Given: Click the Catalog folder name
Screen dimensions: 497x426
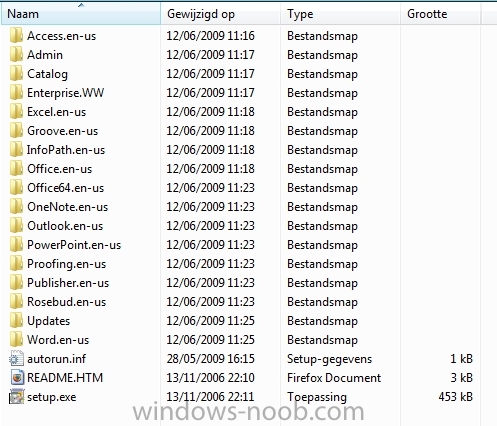Looking at the screenshot, I should coord(47,74).
